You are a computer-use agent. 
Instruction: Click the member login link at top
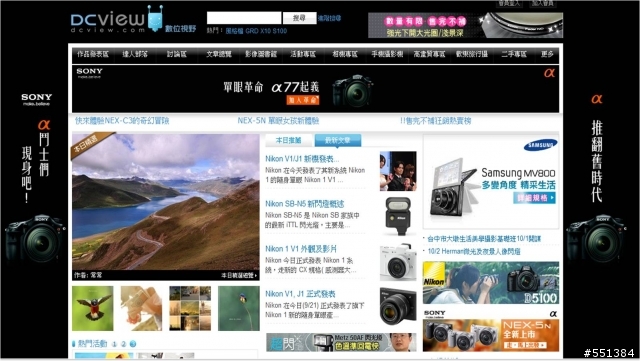(509, 3)
